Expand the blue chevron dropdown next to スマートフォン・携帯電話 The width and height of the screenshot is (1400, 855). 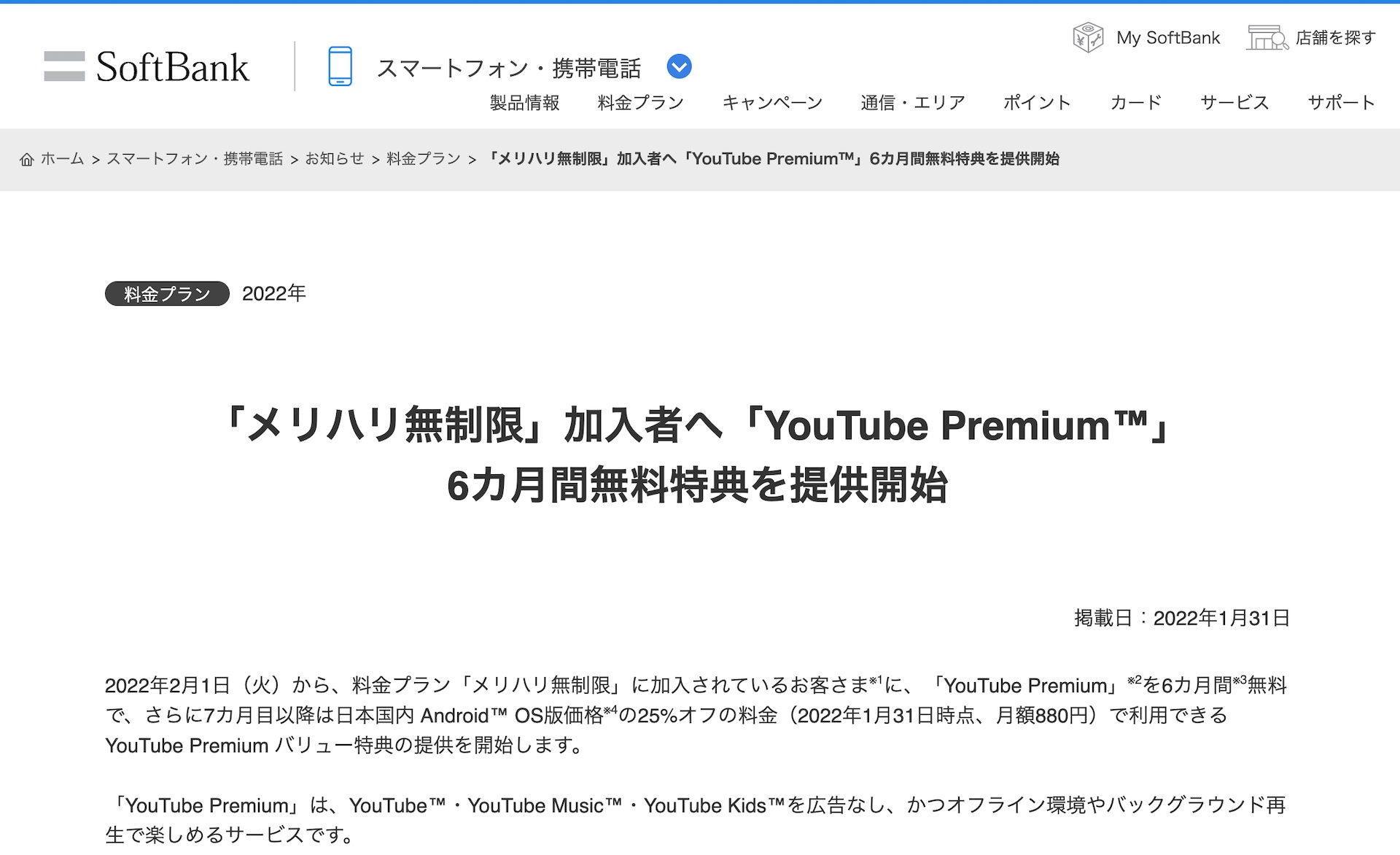(679, 66)
